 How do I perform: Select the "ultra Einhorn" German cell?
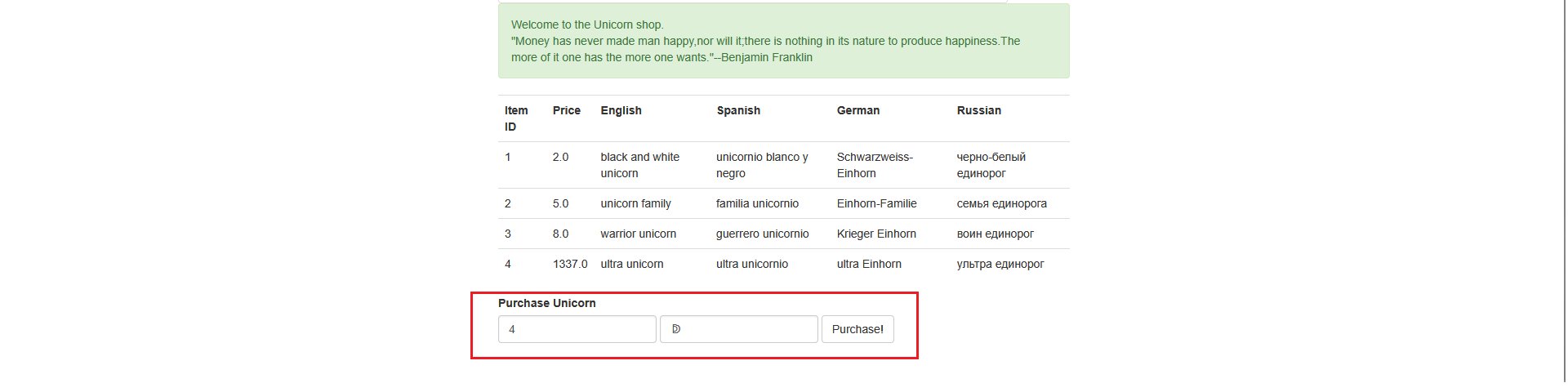(x=869, y=264)
